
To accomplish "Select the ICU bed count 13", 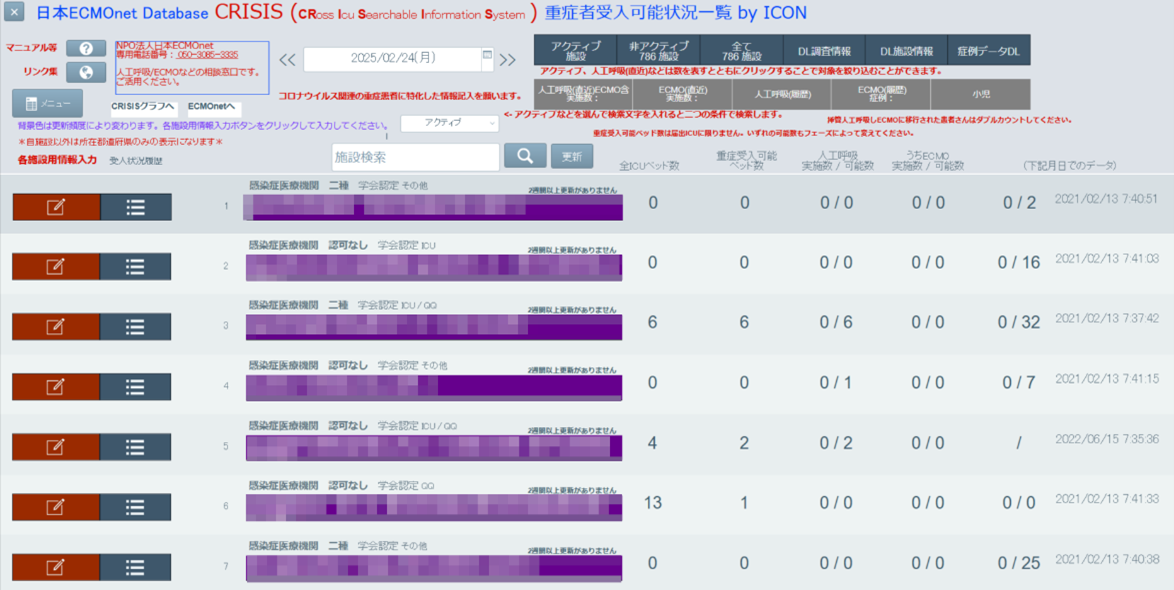I will click(653, 502).
